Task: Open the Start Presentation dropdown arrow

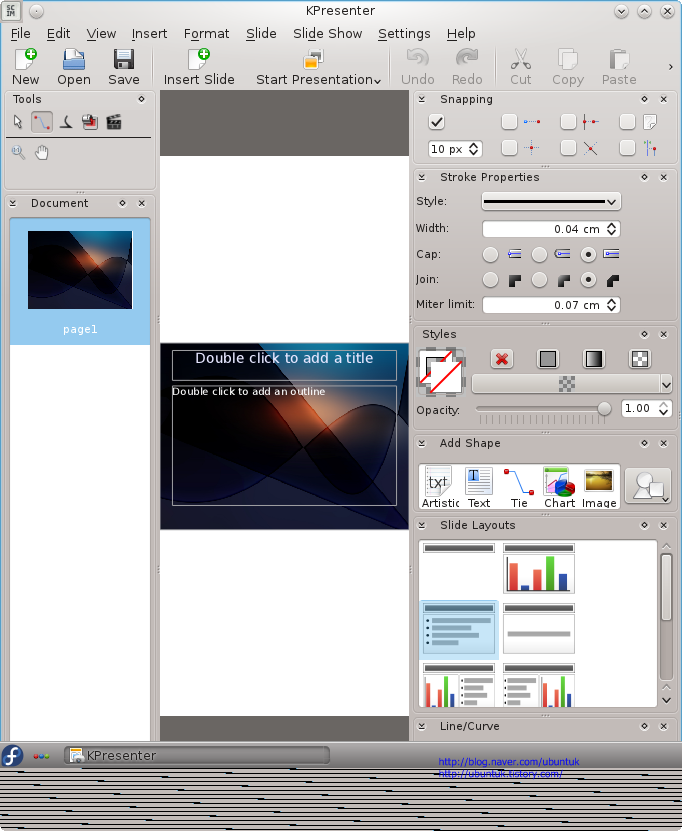Action: pyautogui.click(x=377, y=81)
